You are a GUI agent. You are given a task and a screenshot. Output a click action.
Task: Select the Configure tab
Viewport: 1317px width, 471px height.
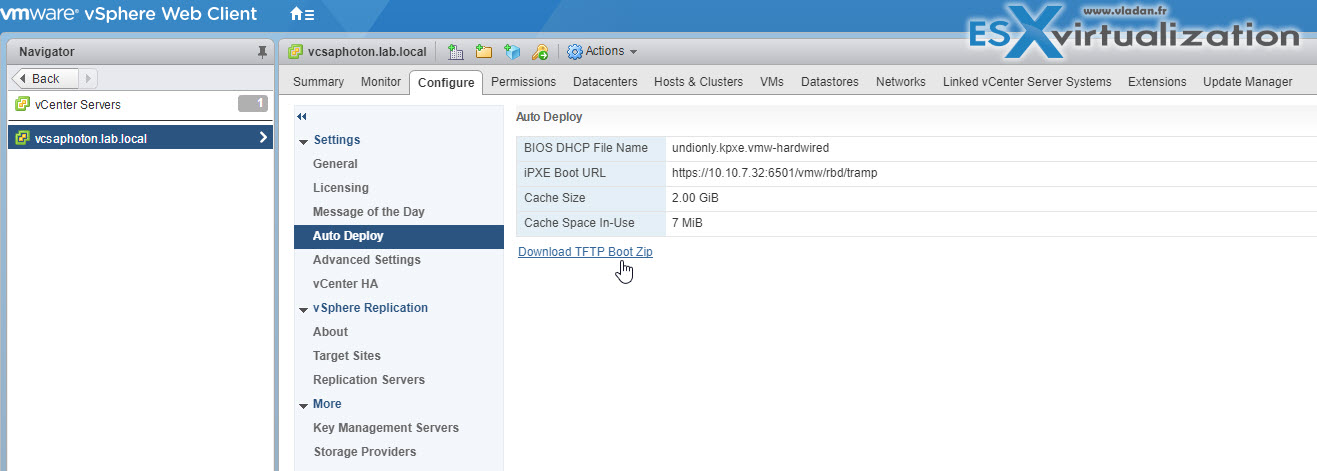(446, 82)
